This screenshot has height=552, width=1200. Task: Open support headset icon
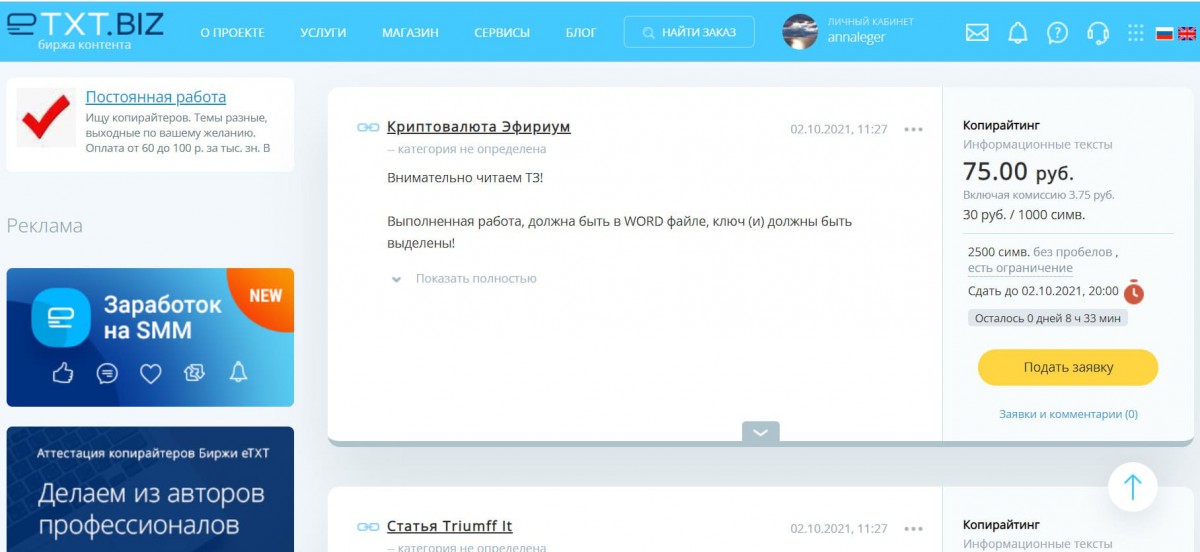click(x=1097, y=33)
